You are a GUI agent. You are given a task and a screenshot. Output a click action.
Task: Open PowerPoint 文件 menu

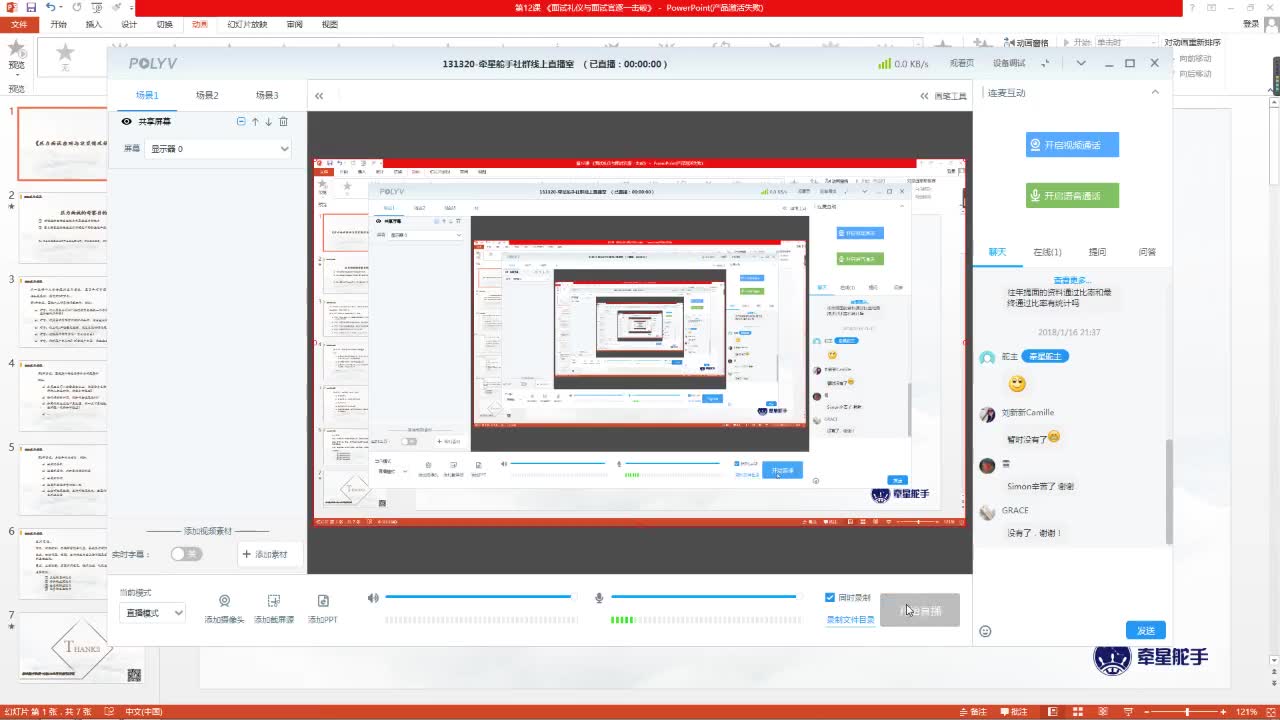tap(18, 24)
